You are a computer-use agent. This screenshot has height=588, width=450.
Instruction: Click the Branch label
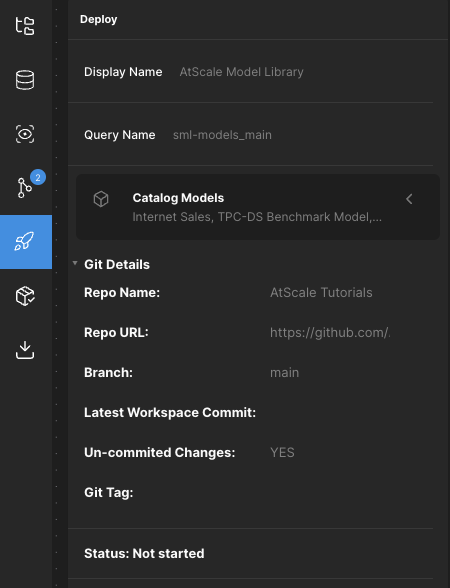pyautogui.click(x=108, y=372)
